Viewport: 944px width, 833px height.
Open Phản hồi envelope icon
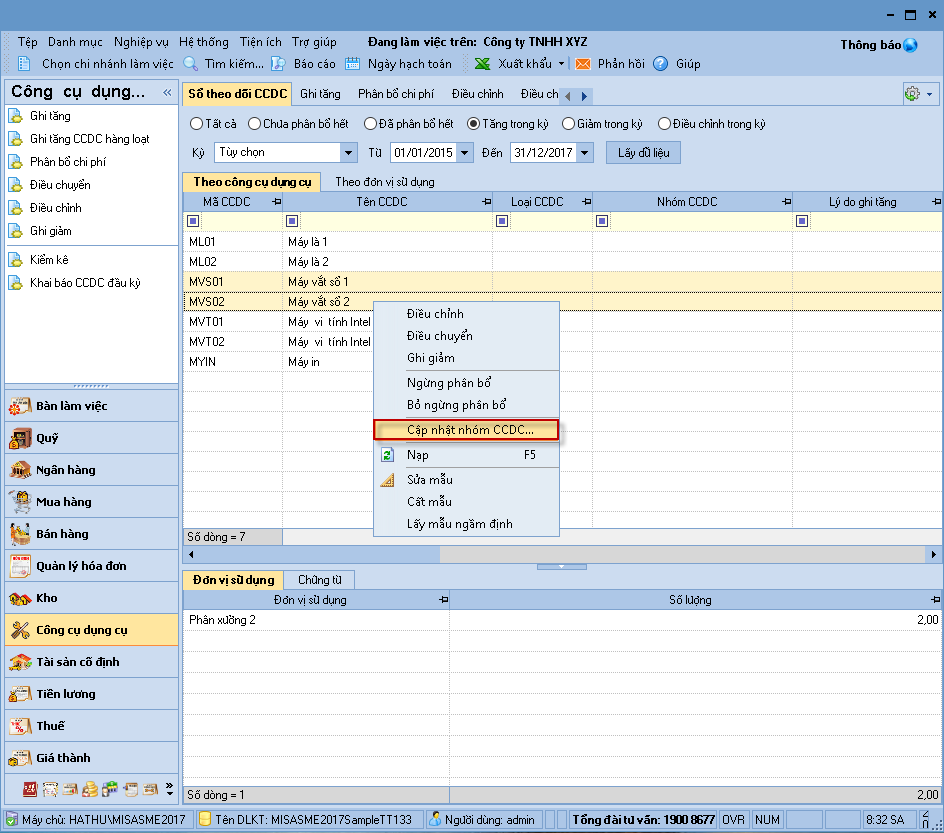[x=583, y=64]
